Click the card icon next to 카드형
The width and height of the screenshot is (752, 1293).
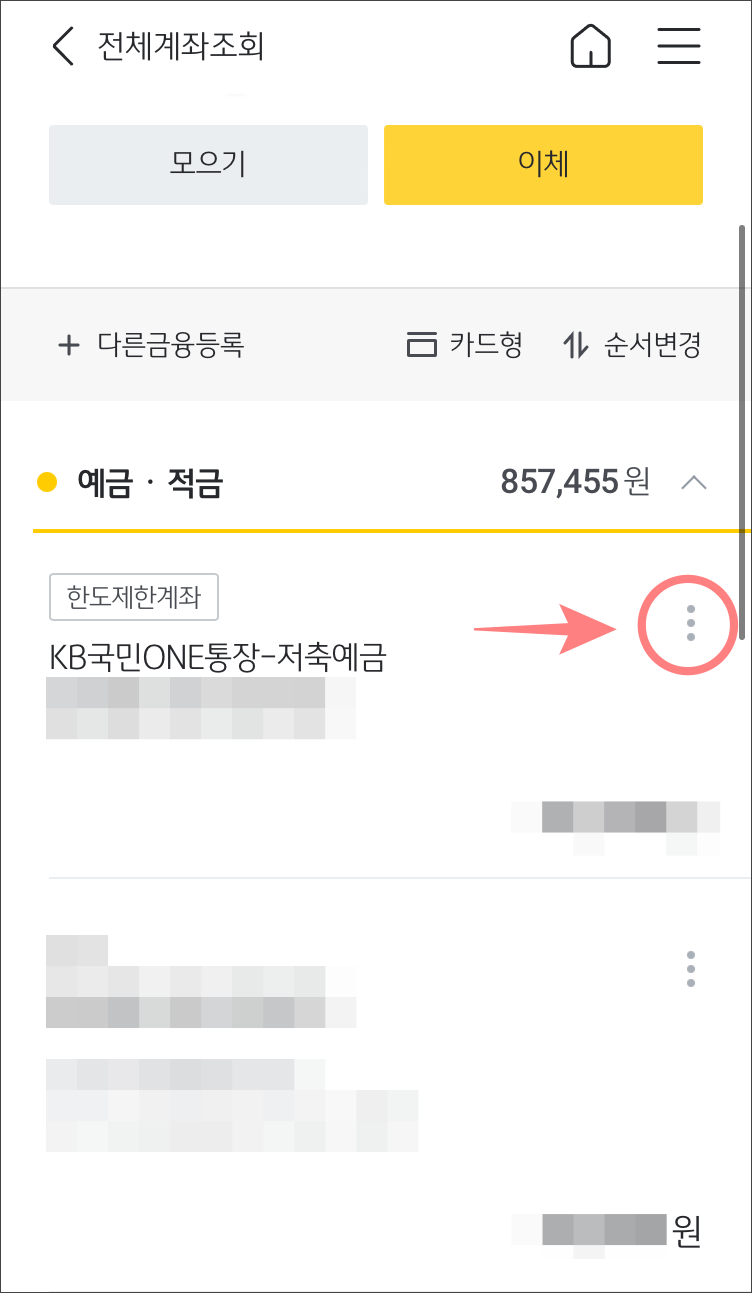coord(422,346)
